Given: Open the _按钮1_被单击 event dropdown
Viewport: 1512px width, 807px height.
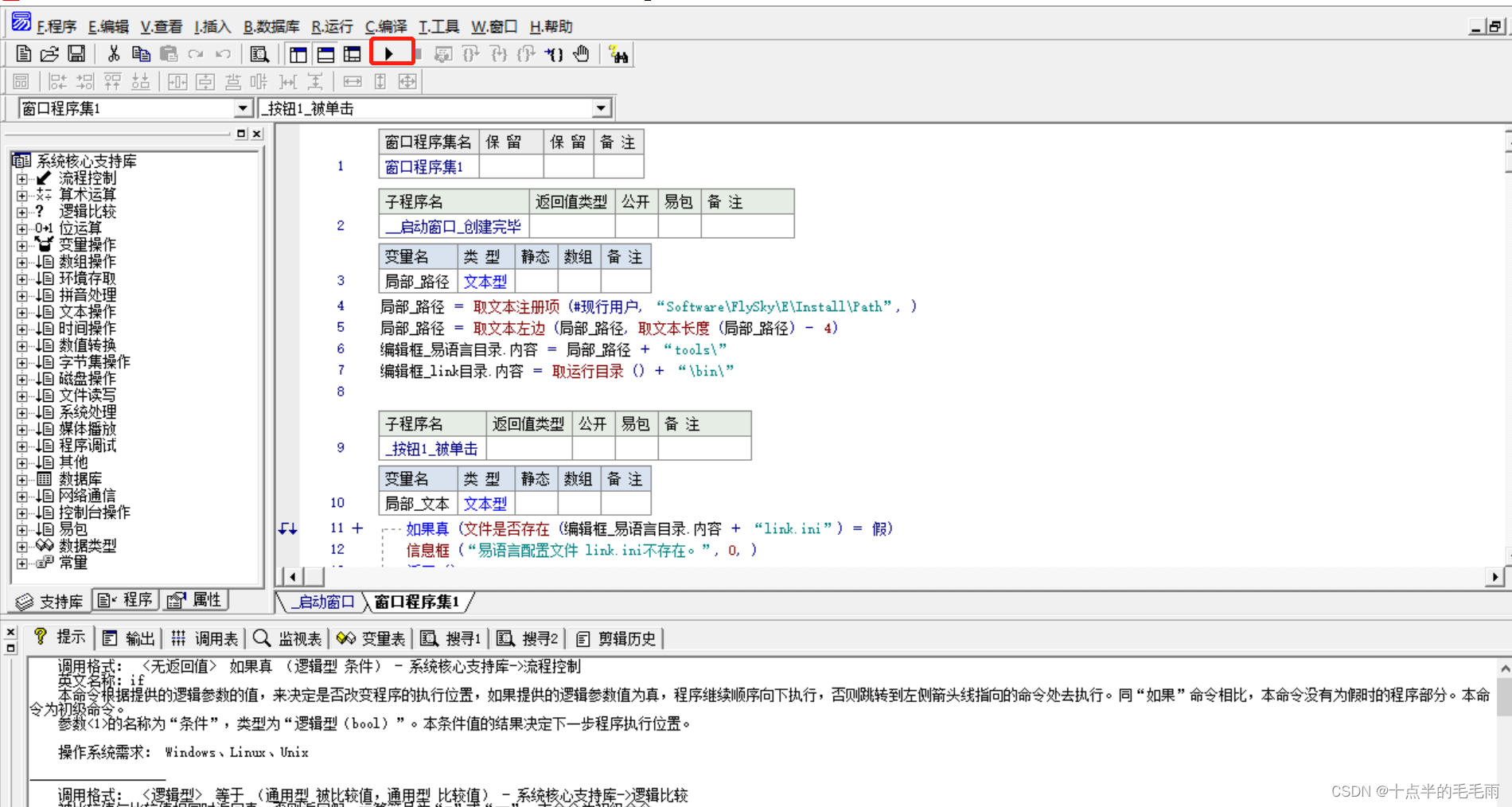Looking at the screenshot, I should pyautogui.click(x=602, y=107).
